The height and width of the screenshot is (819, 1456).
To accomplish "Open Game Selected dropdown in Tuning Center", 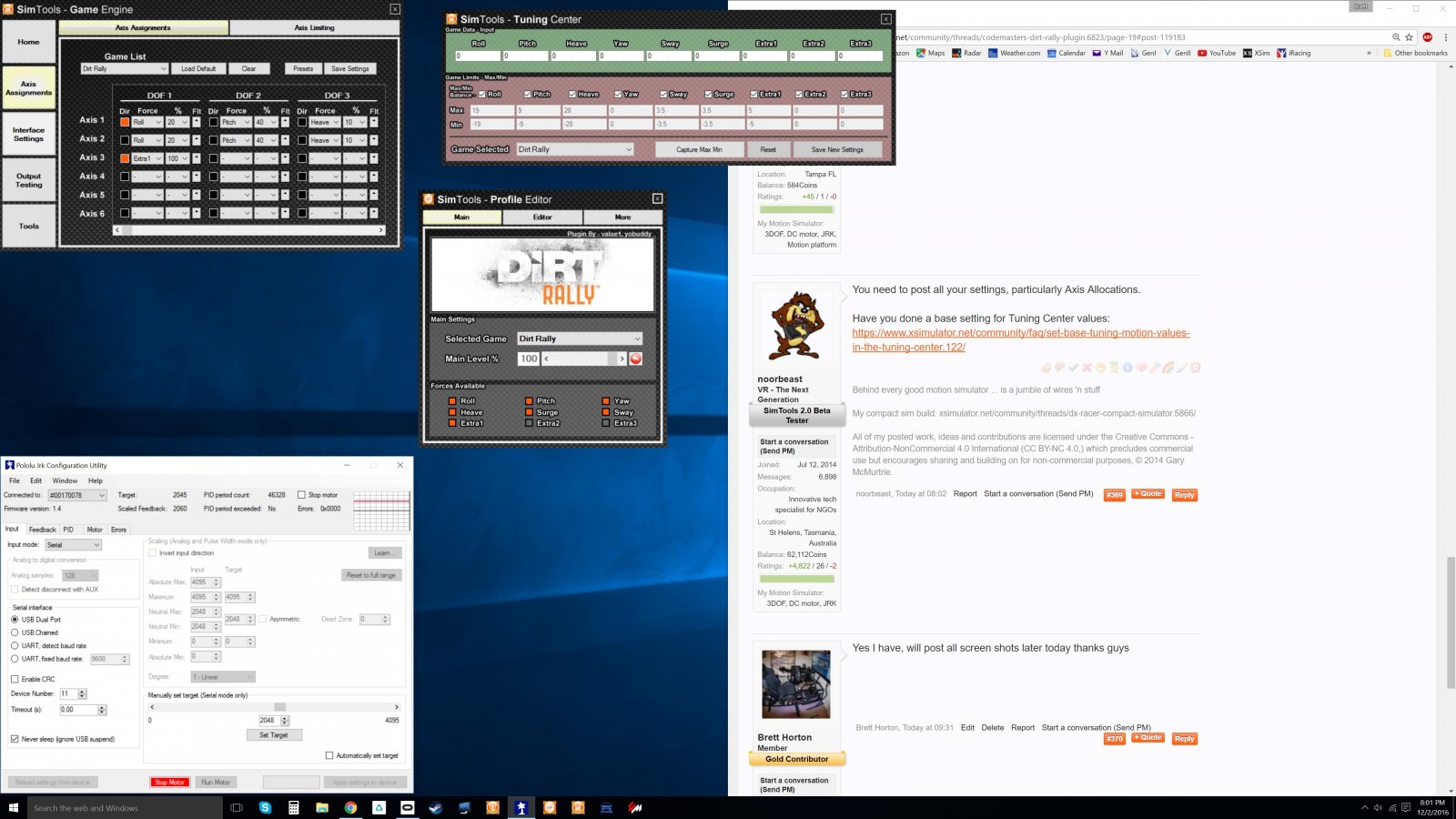I will pos(574,149).
